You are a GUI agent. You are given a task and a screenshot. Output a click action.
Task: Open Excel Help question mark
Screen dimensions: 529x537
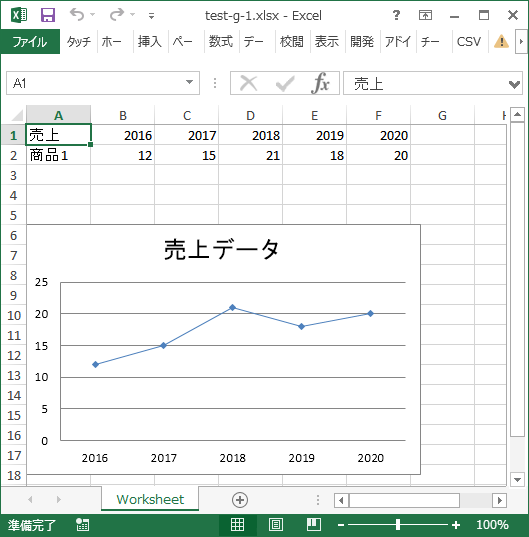click(x=396, y=15)
